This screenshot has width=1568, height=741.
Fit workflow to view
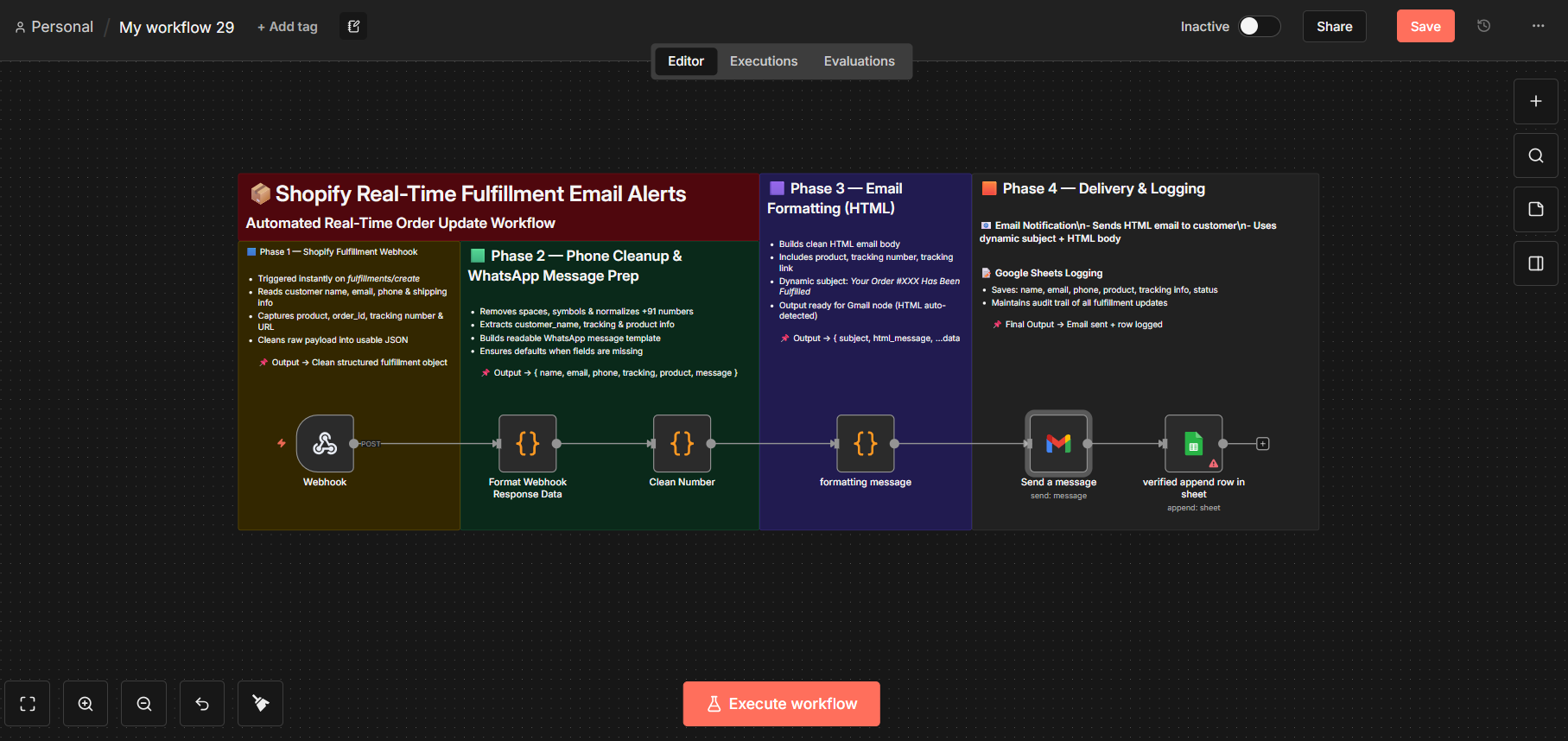pyautogui.click(x=28, y=704)
